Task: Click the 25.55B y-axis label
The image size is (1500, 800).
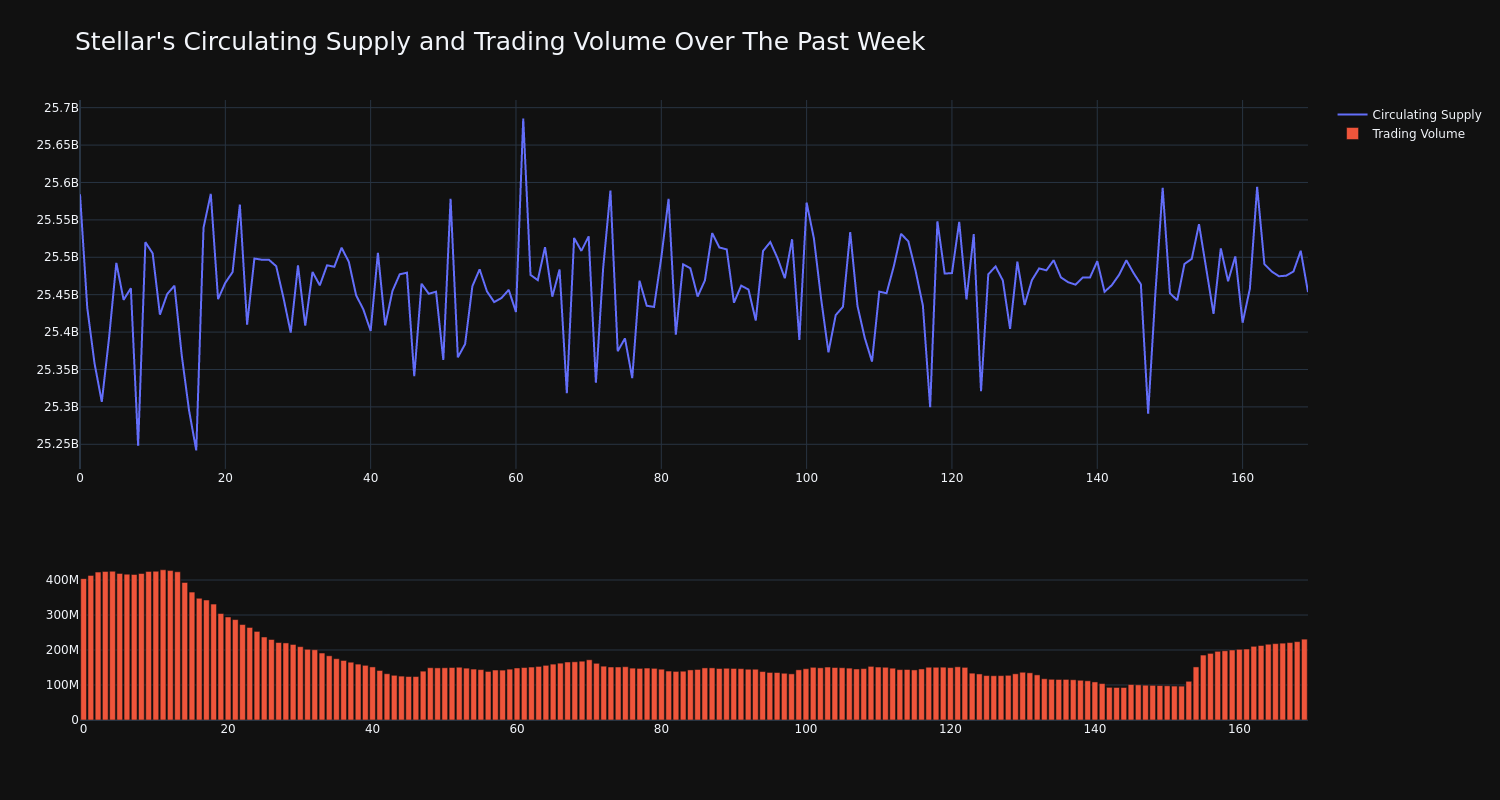Action: tap(57, 220)
